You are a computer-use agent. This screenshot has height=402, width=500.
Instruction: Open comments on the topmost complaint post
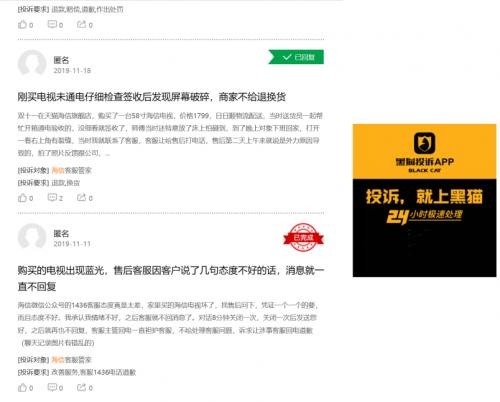[55, 25]
